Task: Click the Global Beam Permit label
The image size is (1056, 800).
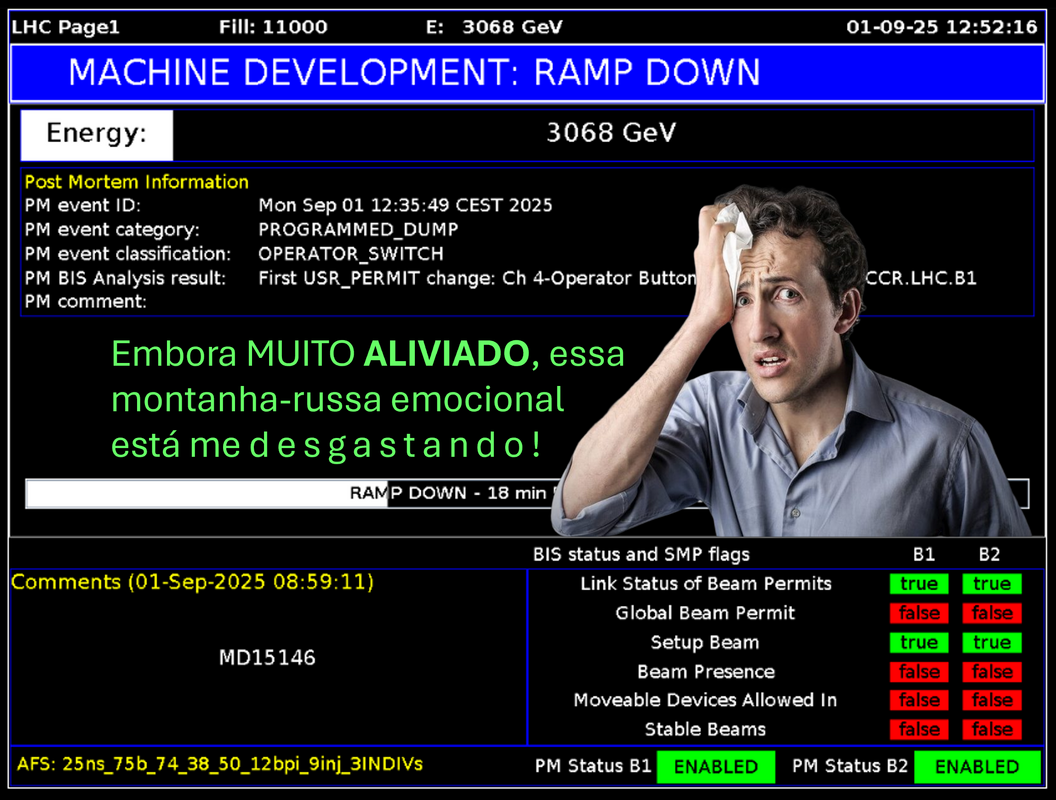Action: pyautogui.click(x=705, y=613)
